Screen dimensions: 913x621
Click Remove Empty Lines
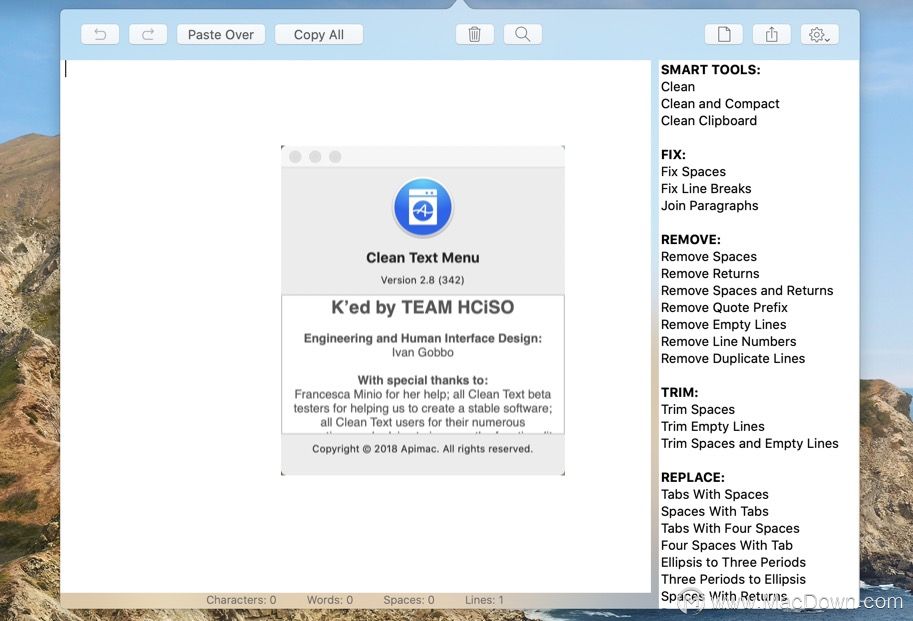pos(723,324)
